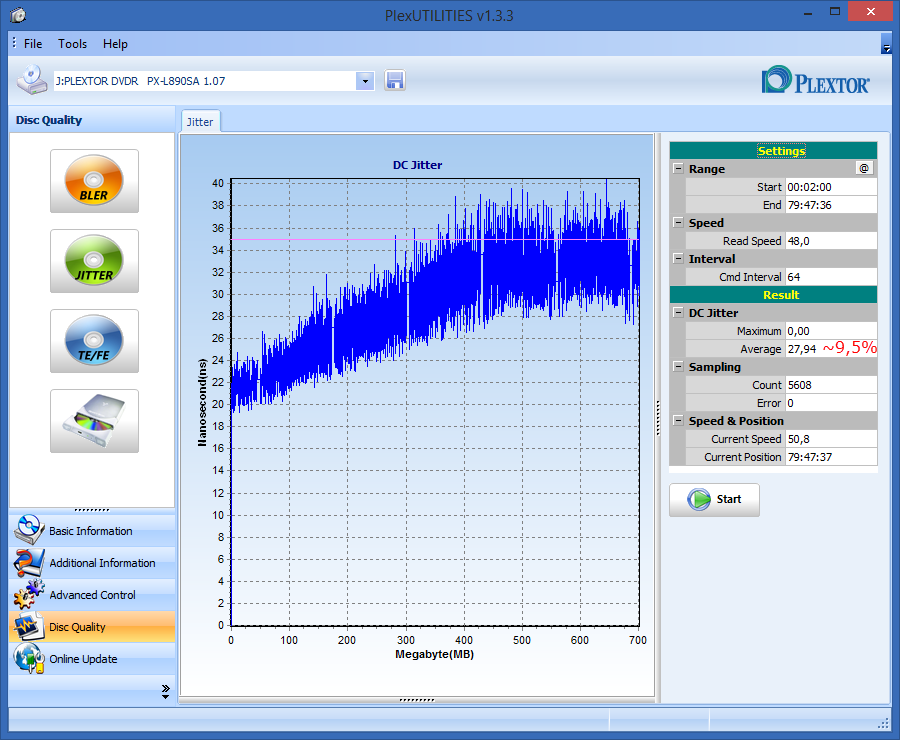Collapse the Range settings group
900x740 pixels.
678,169
